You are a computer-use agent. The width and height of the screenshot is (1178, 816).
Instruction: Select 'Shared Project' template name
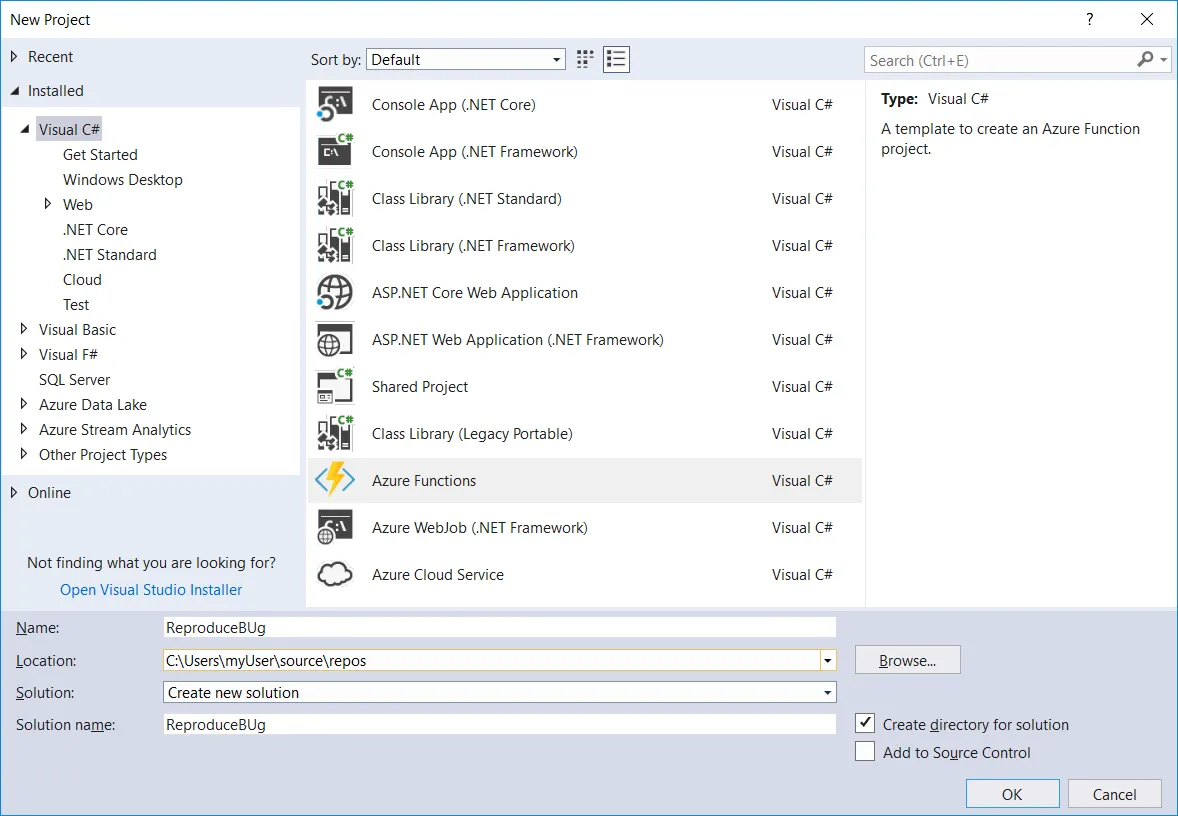tap(420, 387)
